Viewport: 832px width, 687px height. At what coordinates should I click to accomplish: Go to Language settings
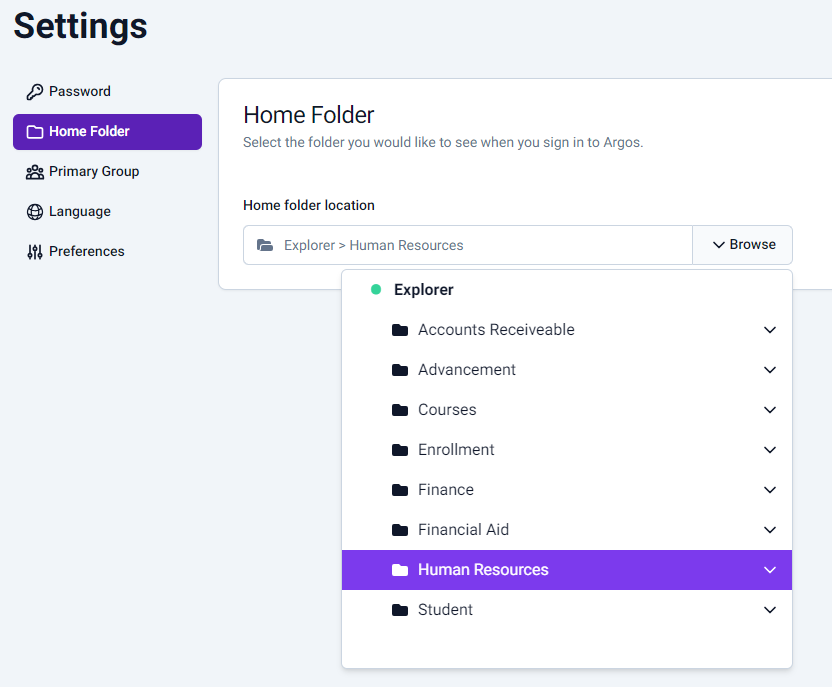(107, 212)
